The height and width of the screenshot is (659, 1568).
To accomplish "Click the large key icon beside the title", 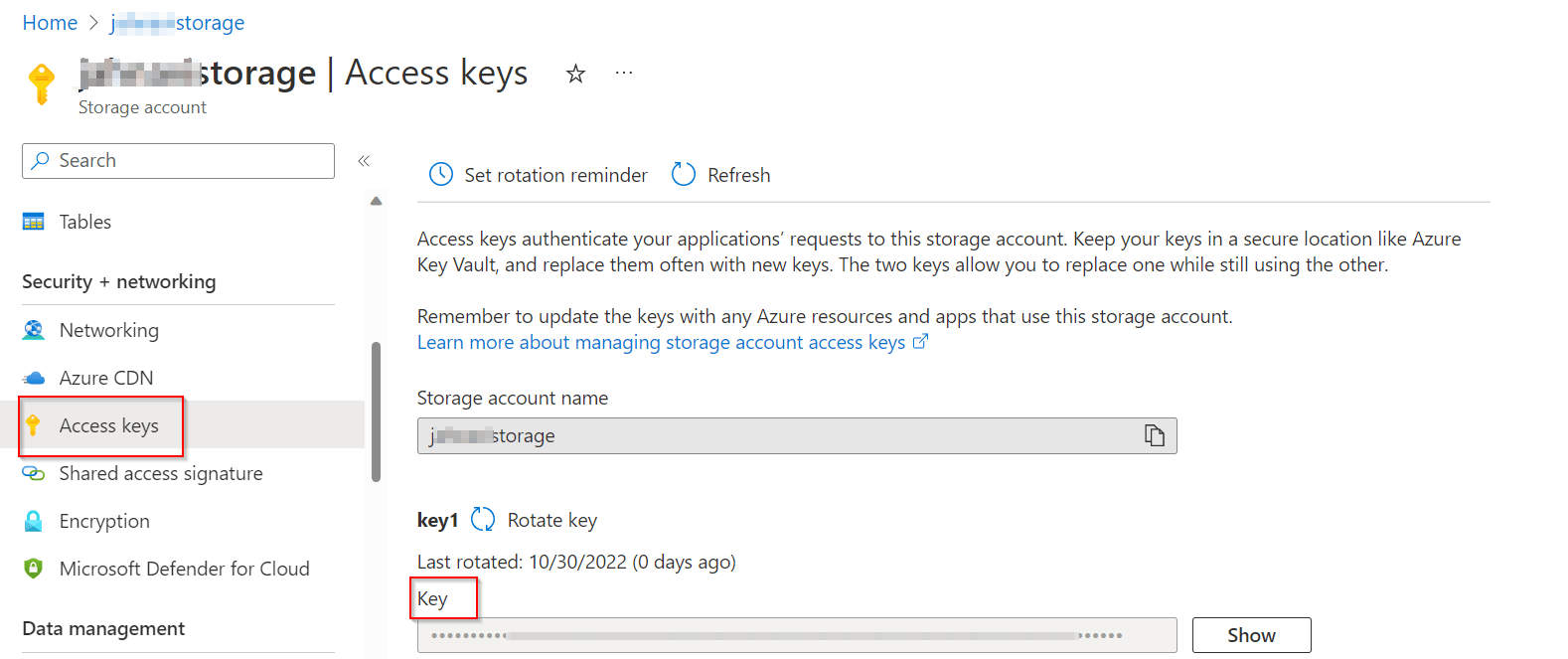I will [41, 83].
